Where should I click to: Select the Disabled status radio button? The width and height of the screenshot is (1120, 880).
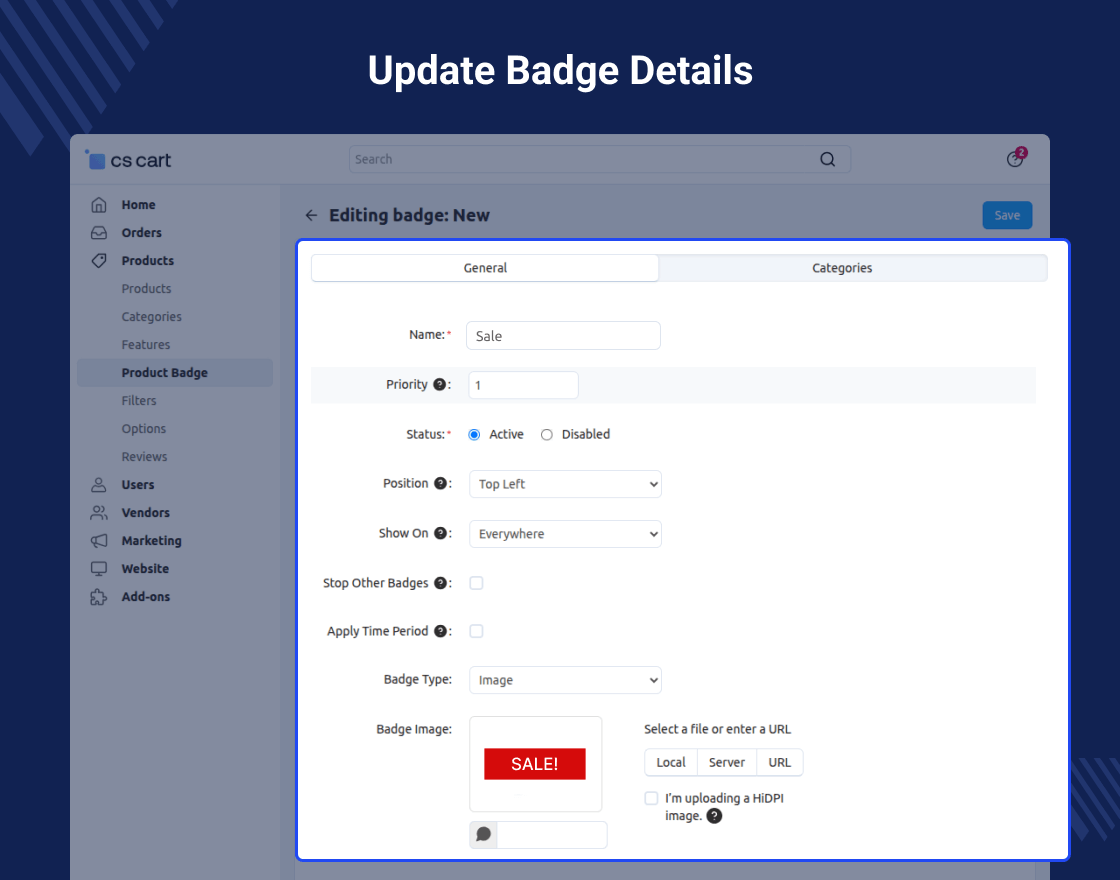click(x=547, y=435)
